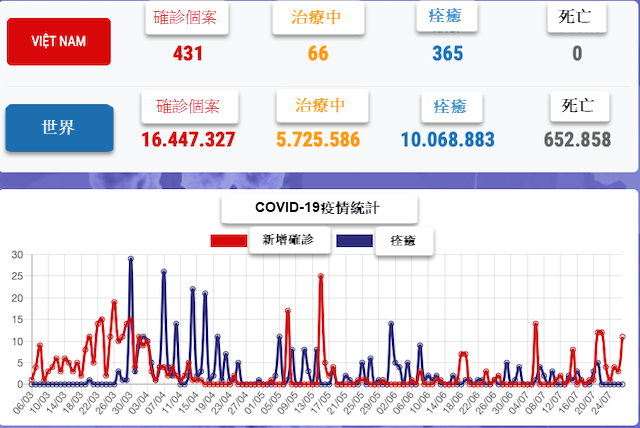Click the world confirmed total 16.447.327
The width and height of the screenshot is (640, 428).
tap(188, 139)
